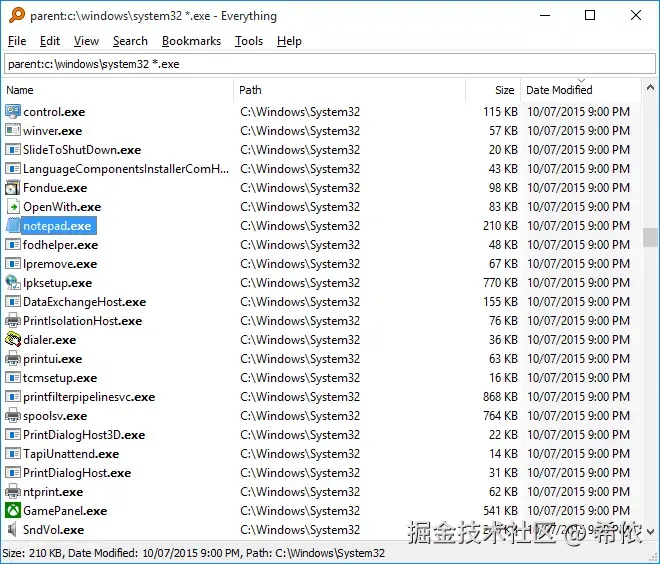Click the status bar file details text
Screen dimensions: 660x564
pos(194,553)
